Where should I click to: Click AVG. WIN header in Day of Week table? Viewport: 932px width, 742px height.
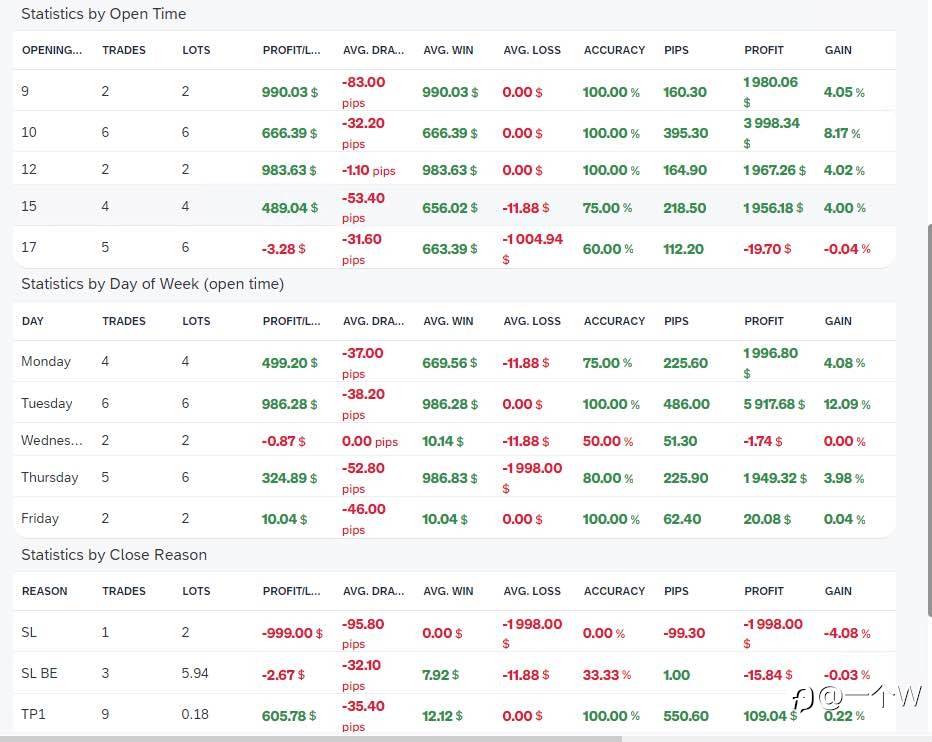click(x=448, y=321)
